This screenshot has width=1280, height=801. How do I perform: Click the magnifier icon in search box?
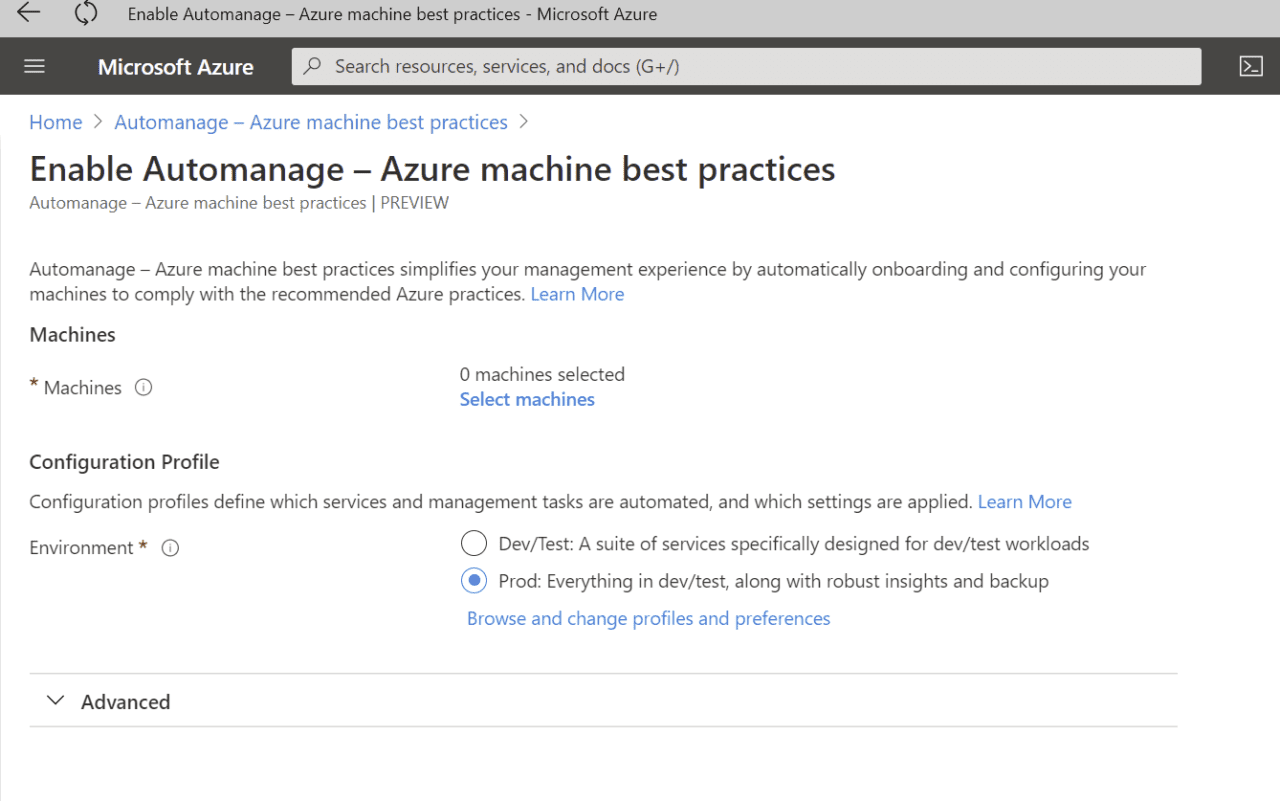[312, 66]
